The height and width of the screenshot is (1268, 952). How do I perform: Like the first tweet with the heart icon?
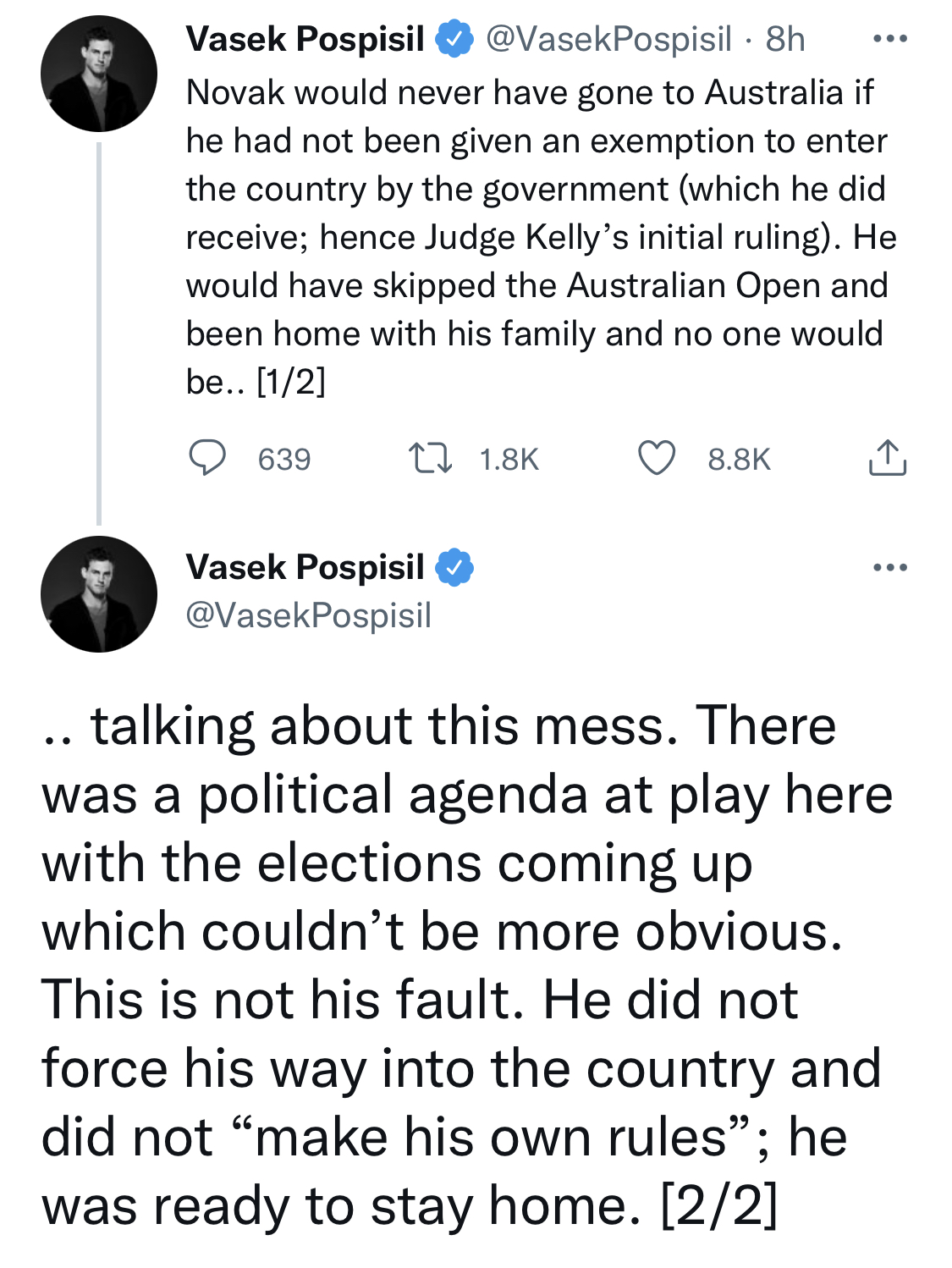coord(656,458)
